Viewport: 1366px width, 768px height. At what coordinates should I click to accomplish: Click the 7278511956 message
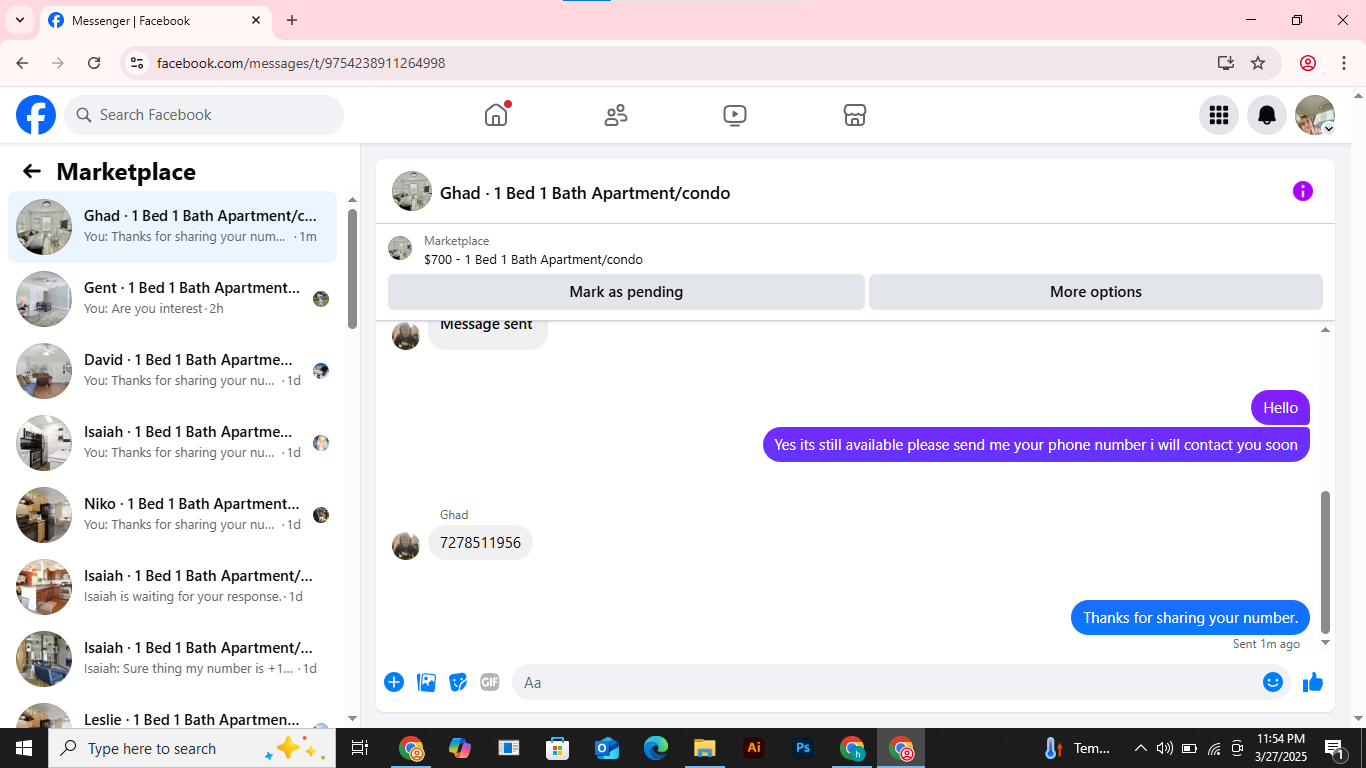coord(480,543)
